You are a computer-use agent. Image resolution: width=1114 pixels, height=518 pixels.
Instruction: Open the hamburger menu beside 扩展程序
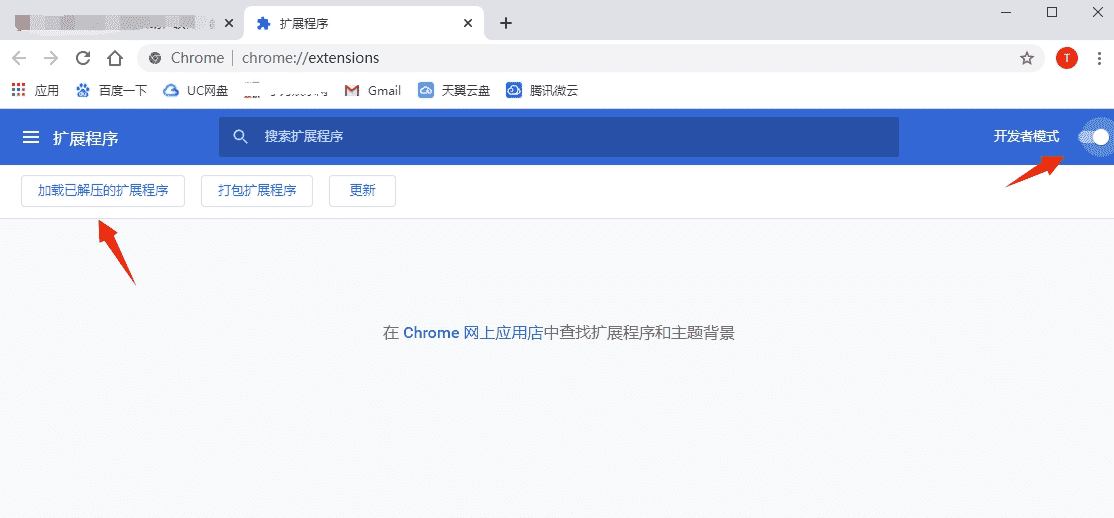31,138
